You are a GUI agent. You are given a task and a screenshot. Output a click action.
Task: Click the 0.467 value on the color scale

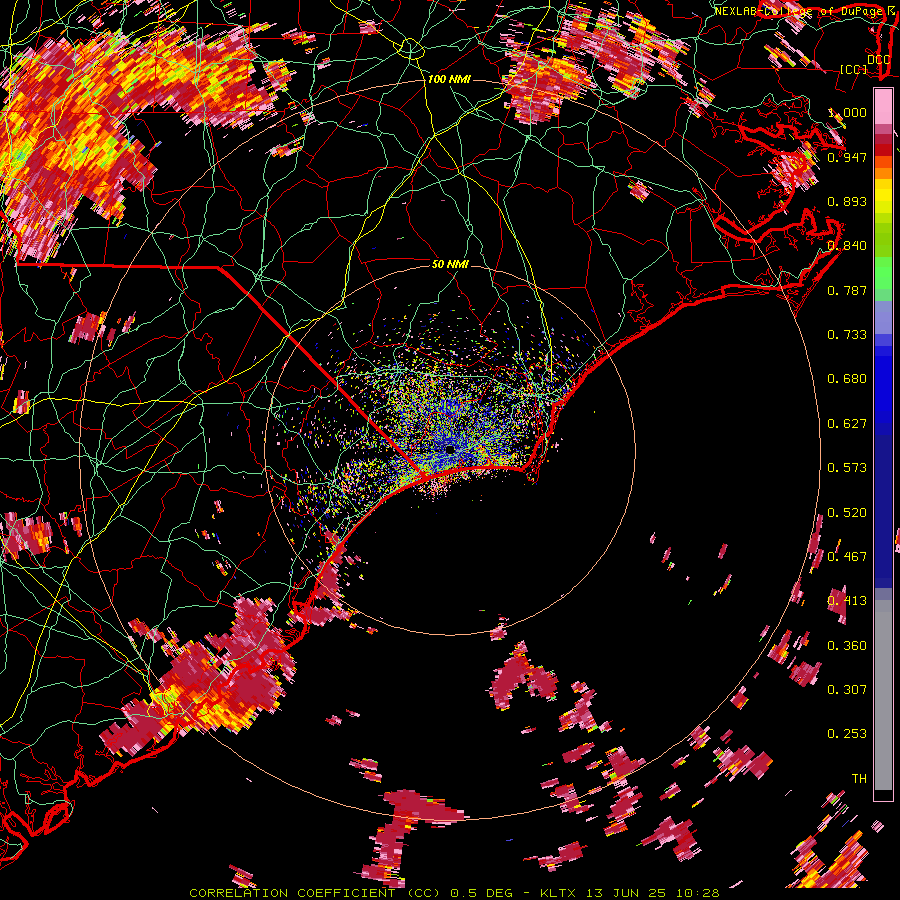(x=847, y=557)
